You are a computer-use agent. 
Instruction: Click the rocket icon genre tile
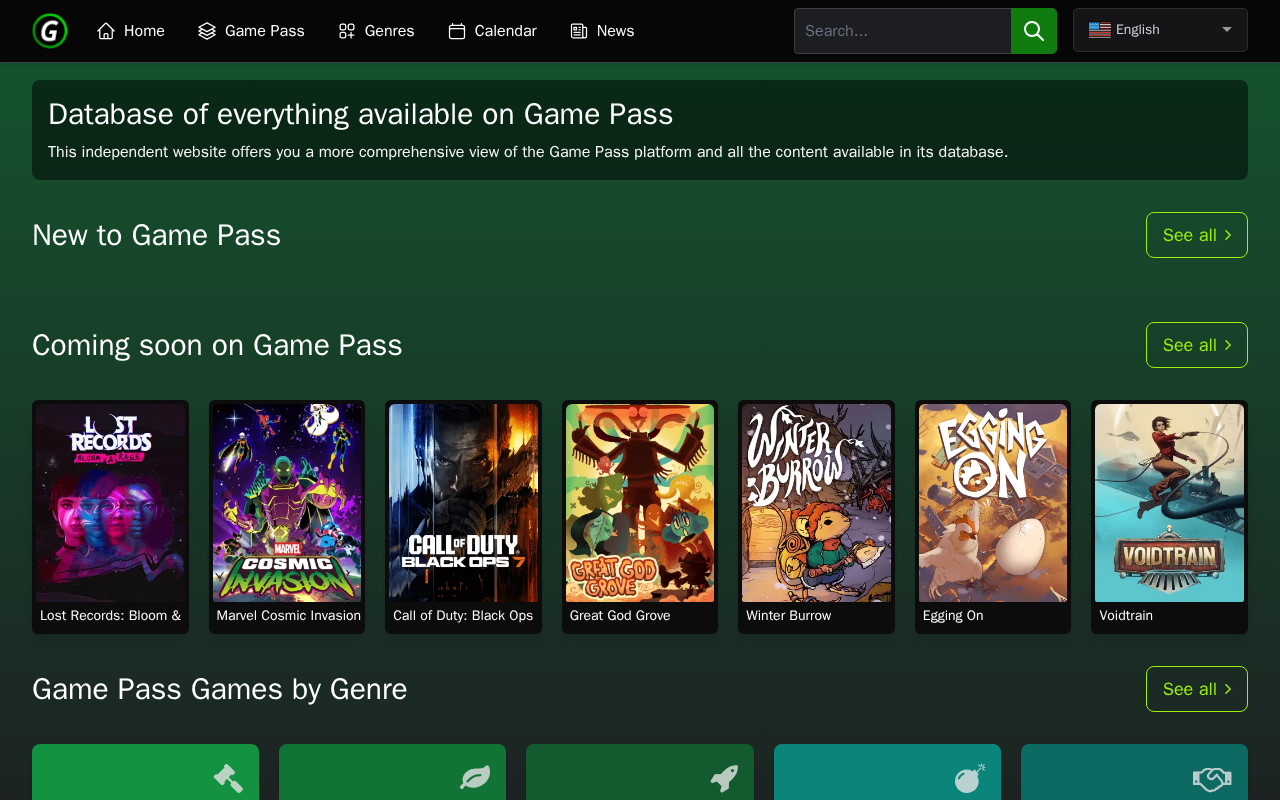point(640,772)
